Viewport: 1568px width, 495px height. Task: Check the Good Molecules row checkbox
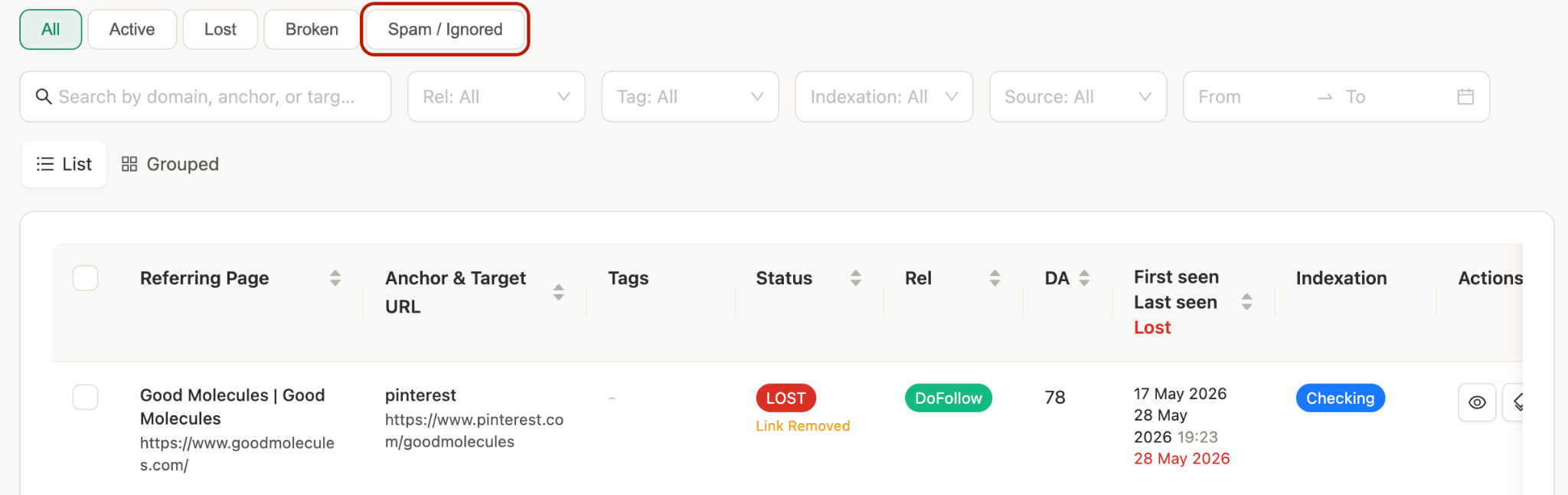pos(86,397)
